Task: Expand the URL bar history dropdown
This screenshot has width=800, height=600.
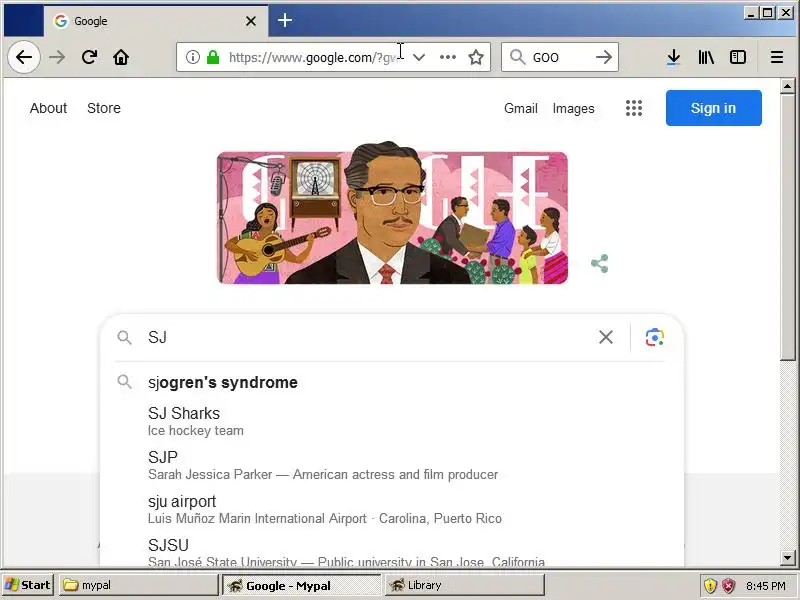Action: click(419, 57)
